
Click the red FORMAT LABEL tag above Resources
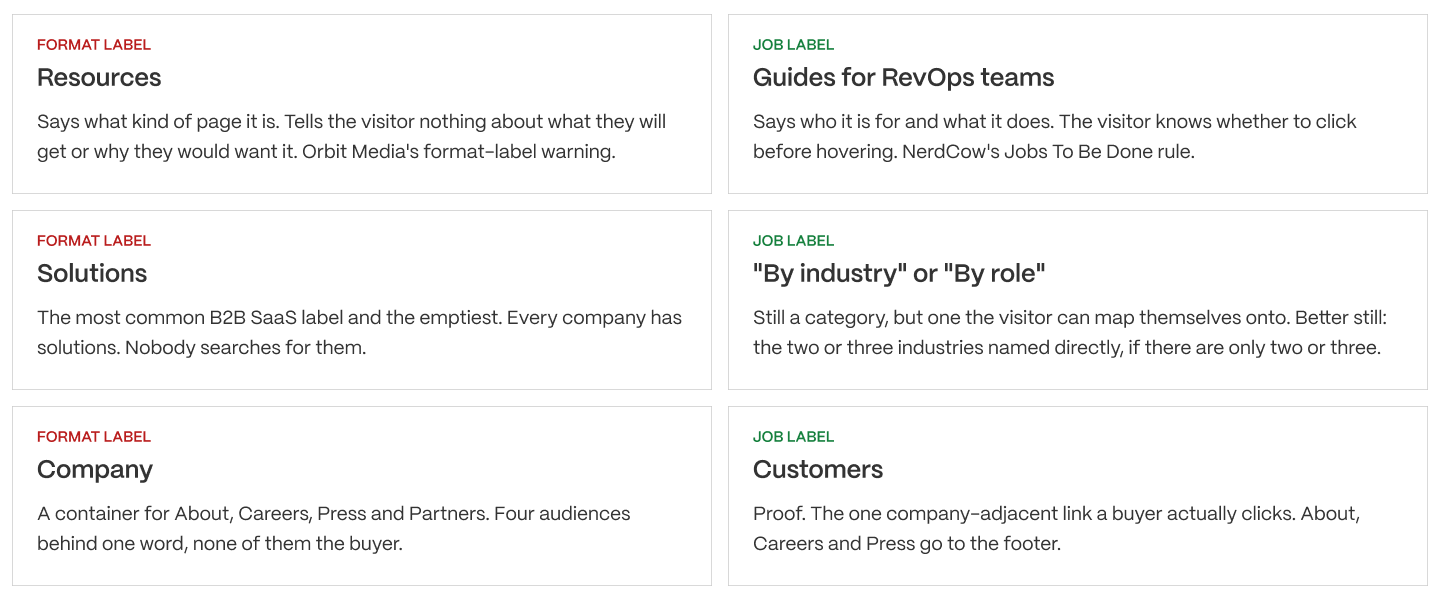tap(94, 45)
